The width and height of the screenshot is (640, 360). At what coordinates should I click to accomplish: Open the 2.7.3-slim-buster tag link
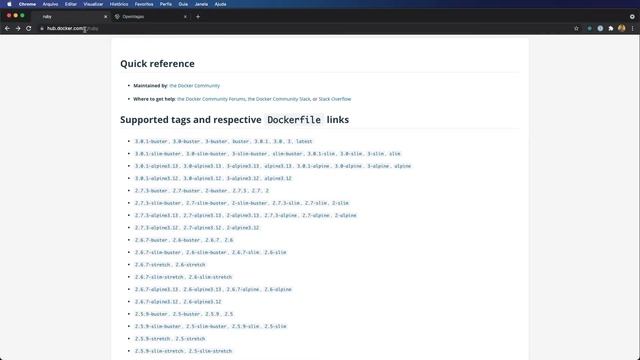tap(158, 203)
